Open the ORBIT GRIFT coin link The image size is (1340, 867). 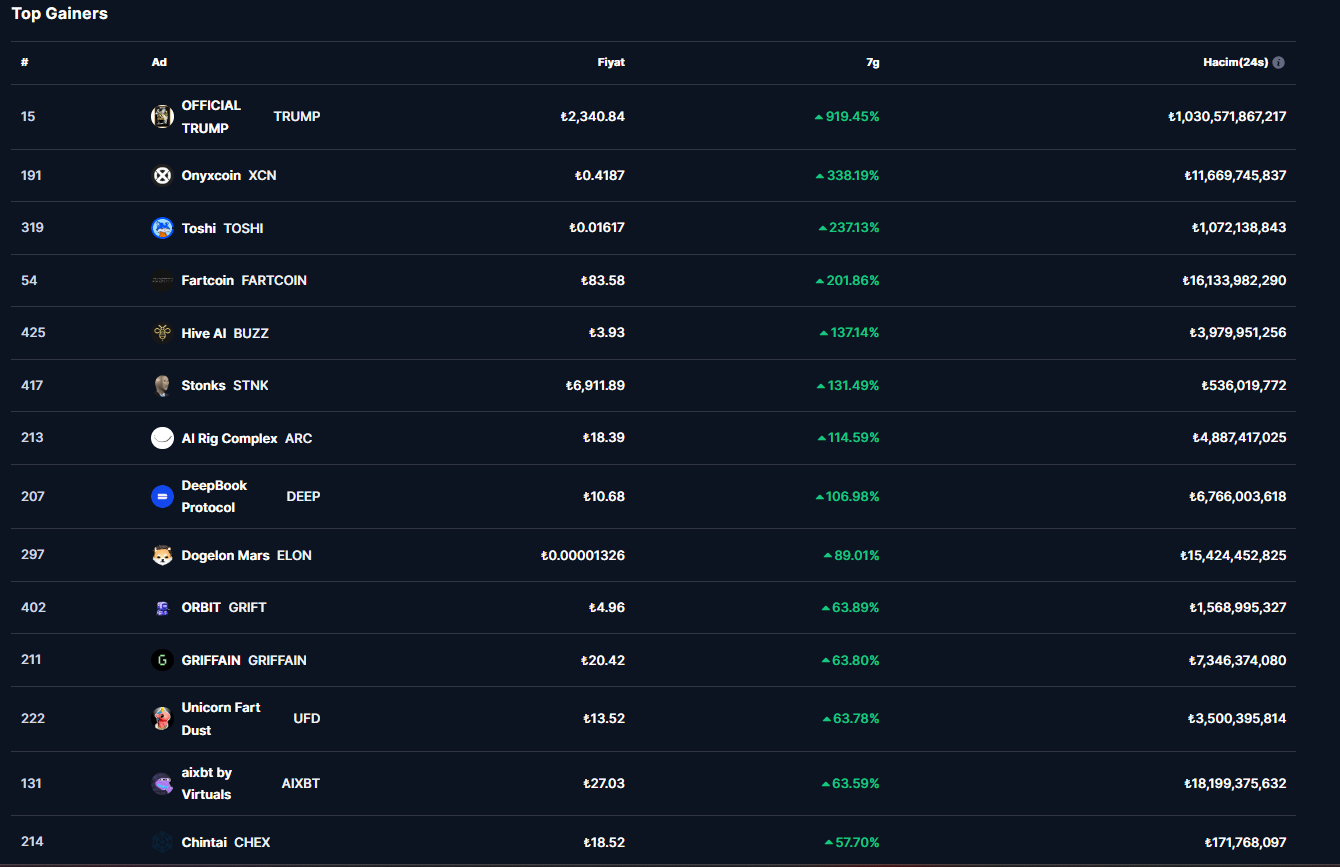[x=223, y=608]
